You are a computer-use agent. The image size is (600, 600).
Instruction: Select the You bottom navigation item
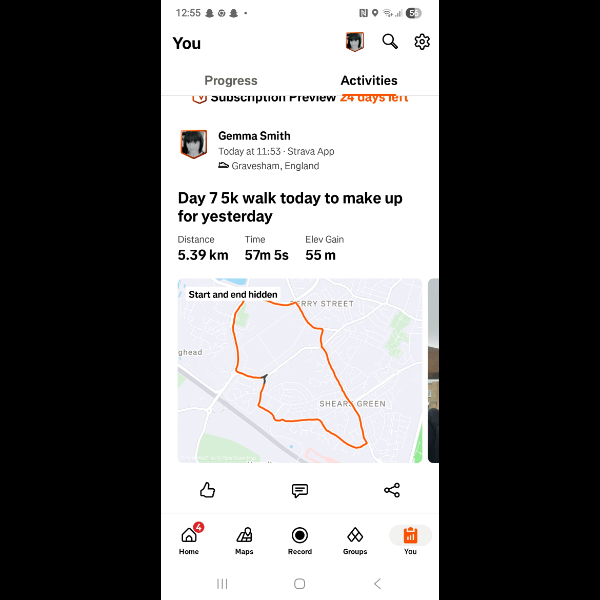[x=410, y=540]
